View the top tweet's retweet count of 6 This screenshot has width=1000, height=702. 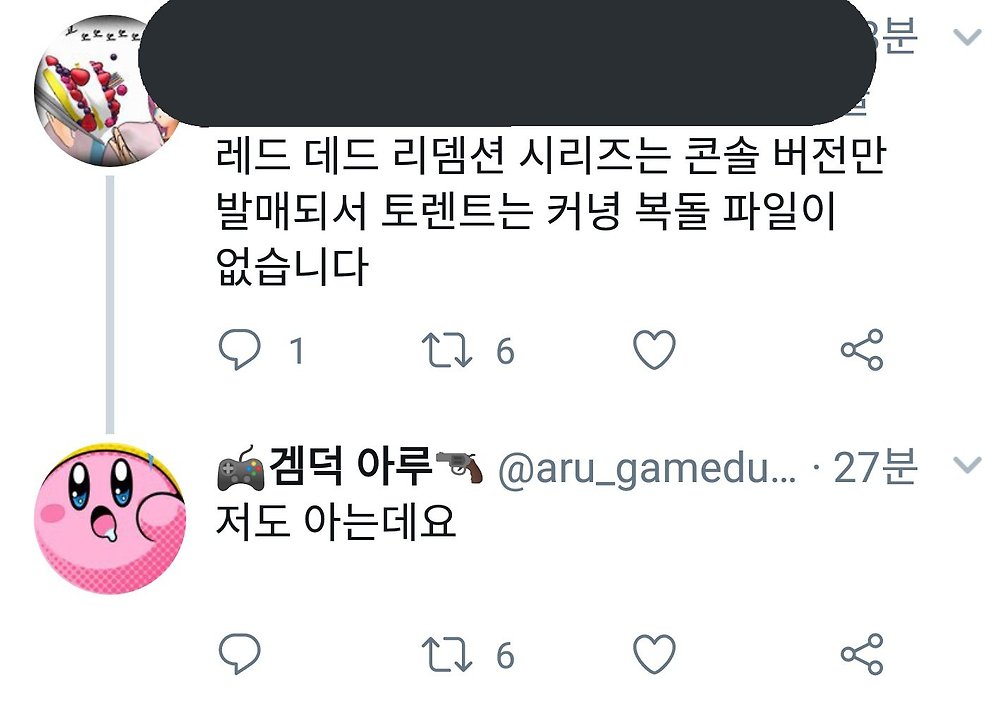tap(505, 351)
